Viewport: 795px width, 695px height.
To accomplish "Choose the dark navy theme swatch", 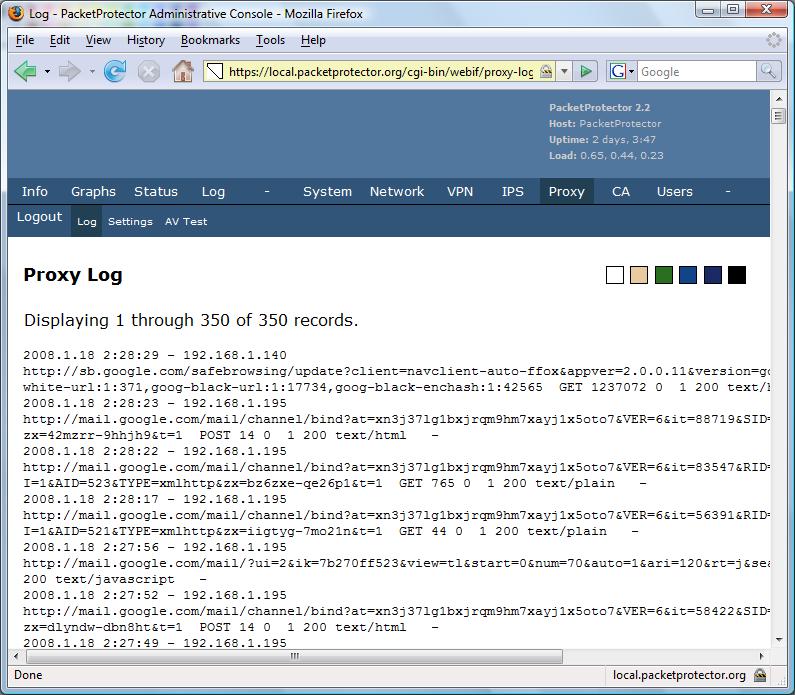I will pos(712,275).
